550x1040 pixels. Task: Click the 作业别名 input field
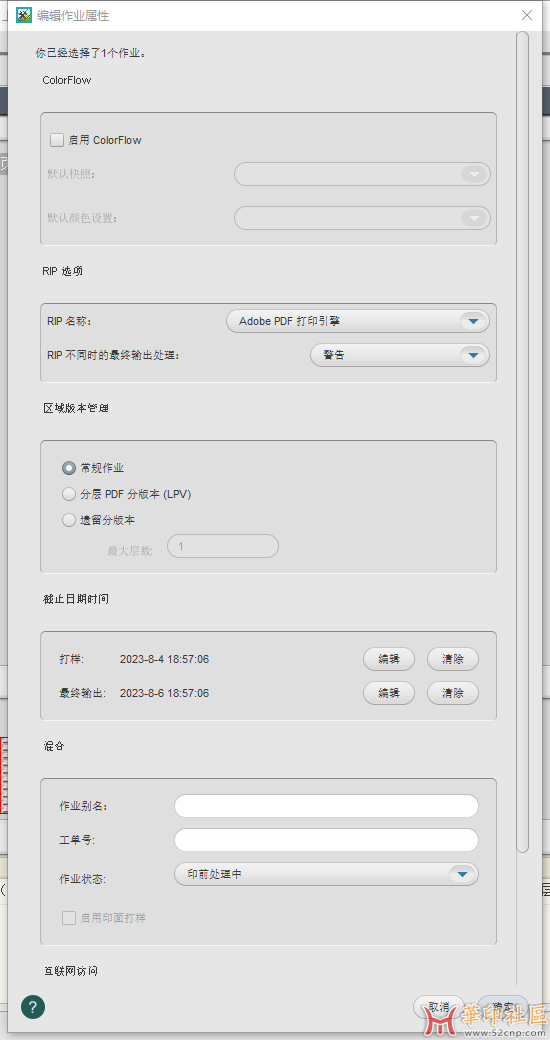(x=326, y=806)
